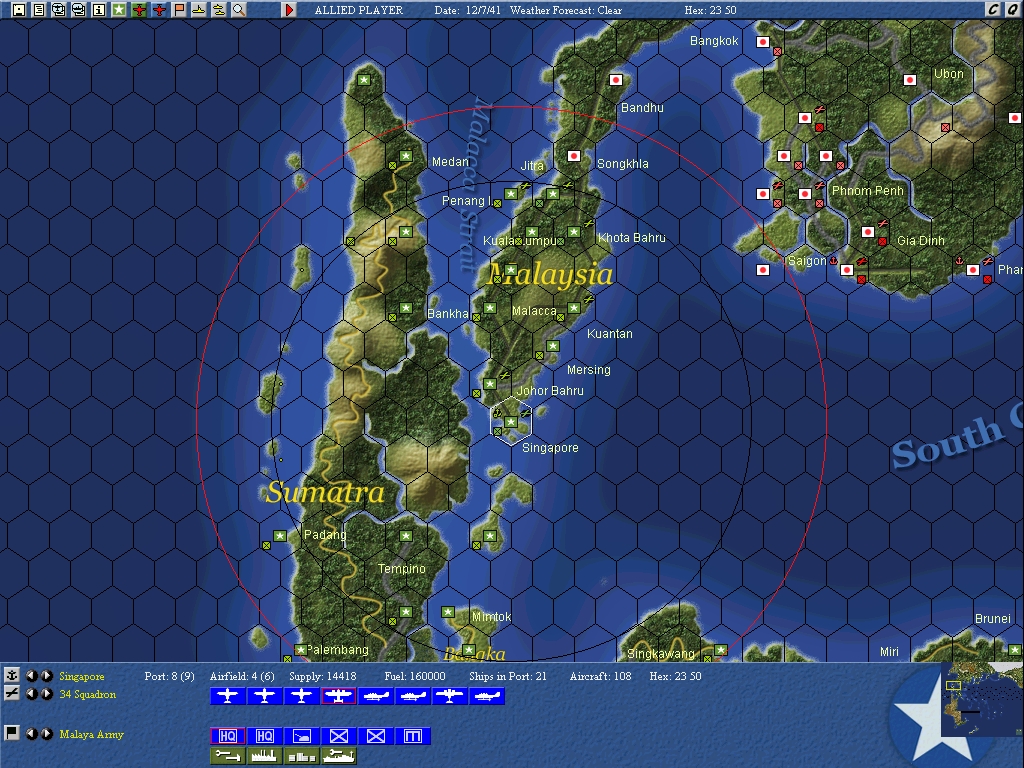This screenshot has width=1024, height=768.
Task: Select the highlighted first HQ ground unit
Action: pyautogui.click(x=227, y=736)
